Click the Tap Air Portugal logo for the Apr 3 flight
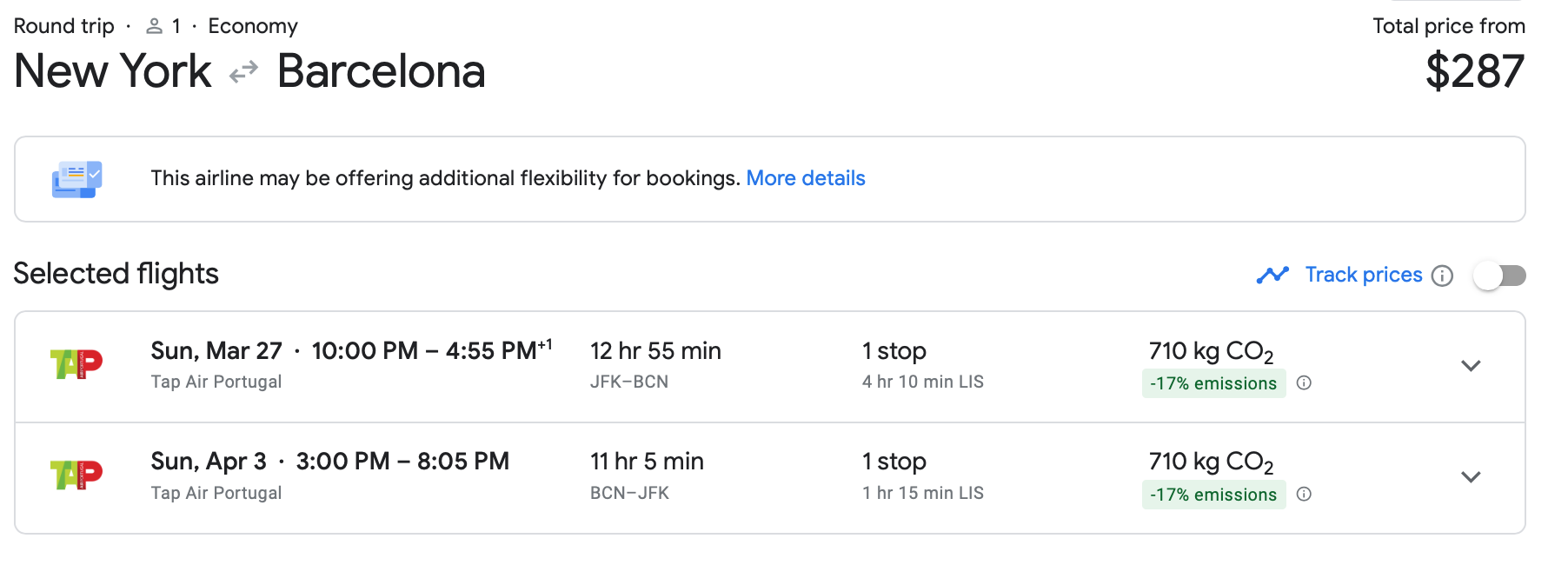Screen dimensions: 1568x565 [76, 475]
